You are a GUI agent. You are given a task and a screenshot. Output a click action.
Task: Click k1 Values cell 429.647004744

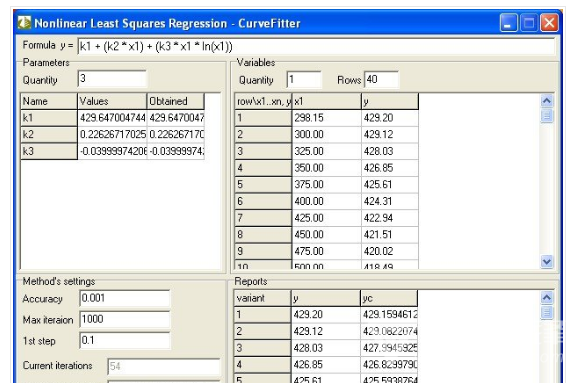pyautogui.click(x=112, y=118)
